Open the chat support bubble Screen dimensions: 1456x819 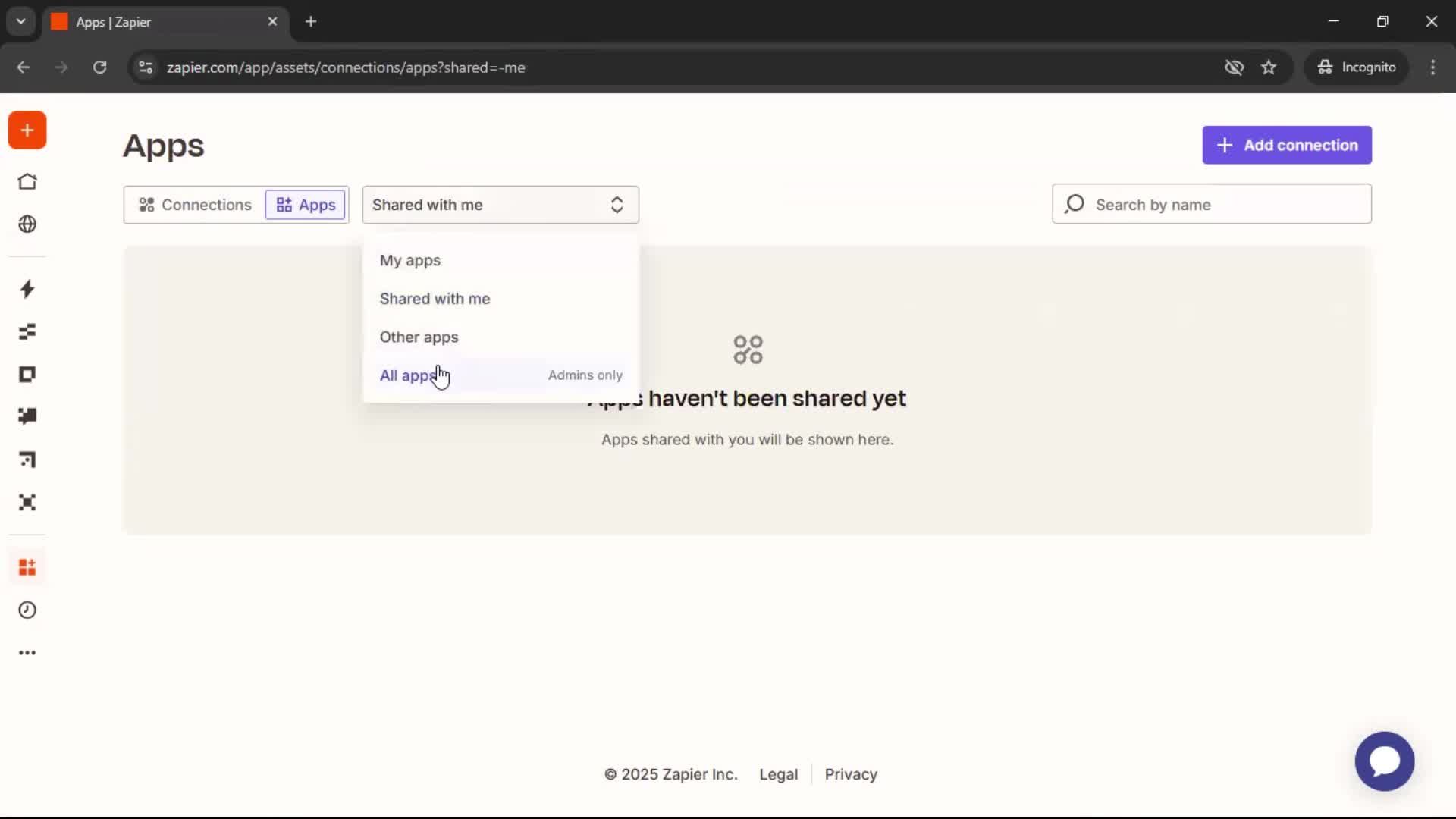tap(1385, 761)
